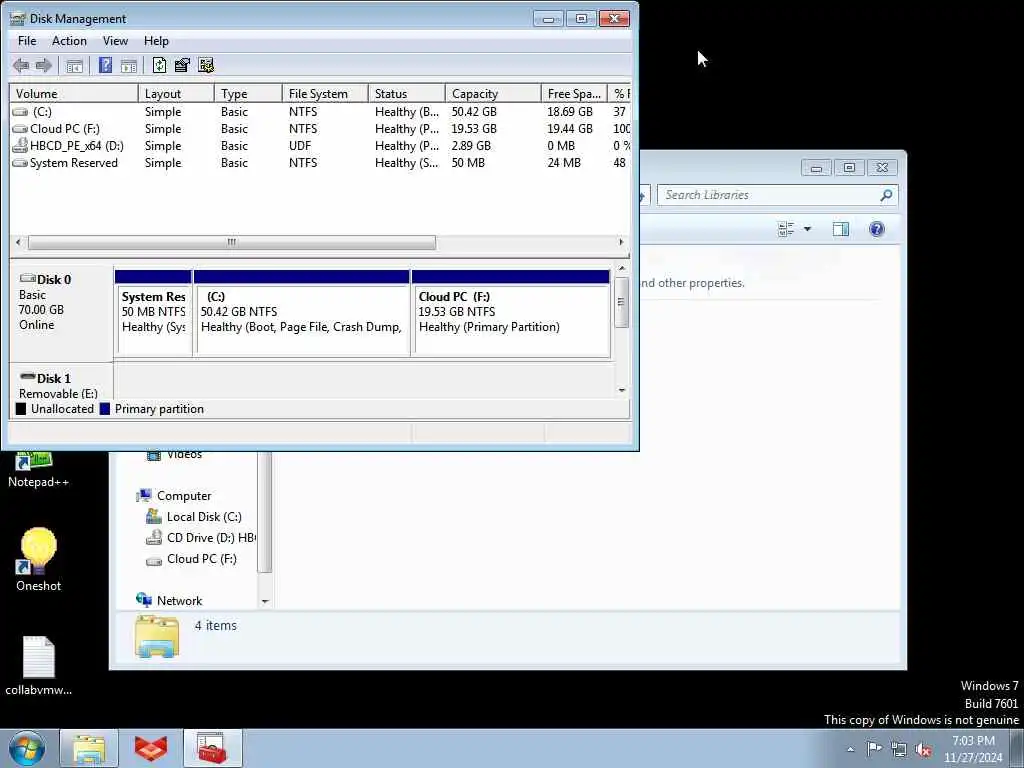Select the System Reserved volume row
The height and width of the screenshot is (768, 1024).
320,163
